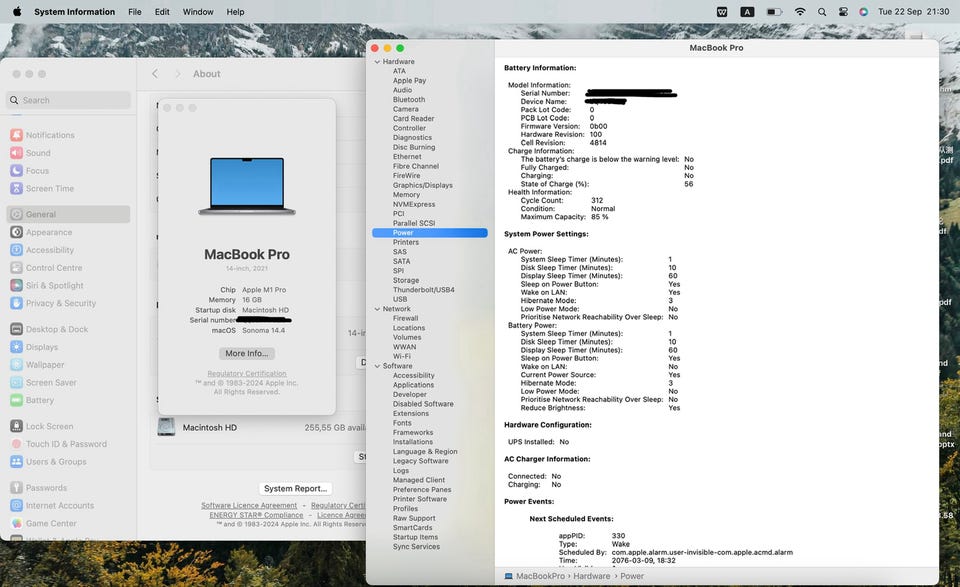Click the Sound icon in System Settings sidebar
Screen dimensions: 960x587
pyautogui.click(x=17, y=152)
